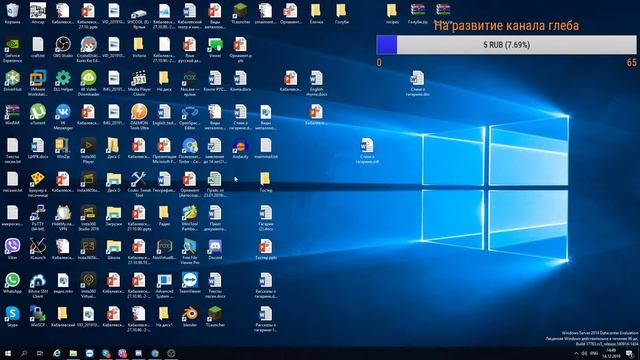The width and height of the screenshot is (640, 360).
Task: Select the Codec Tweak Tool icon
Action: coord(139,184)
